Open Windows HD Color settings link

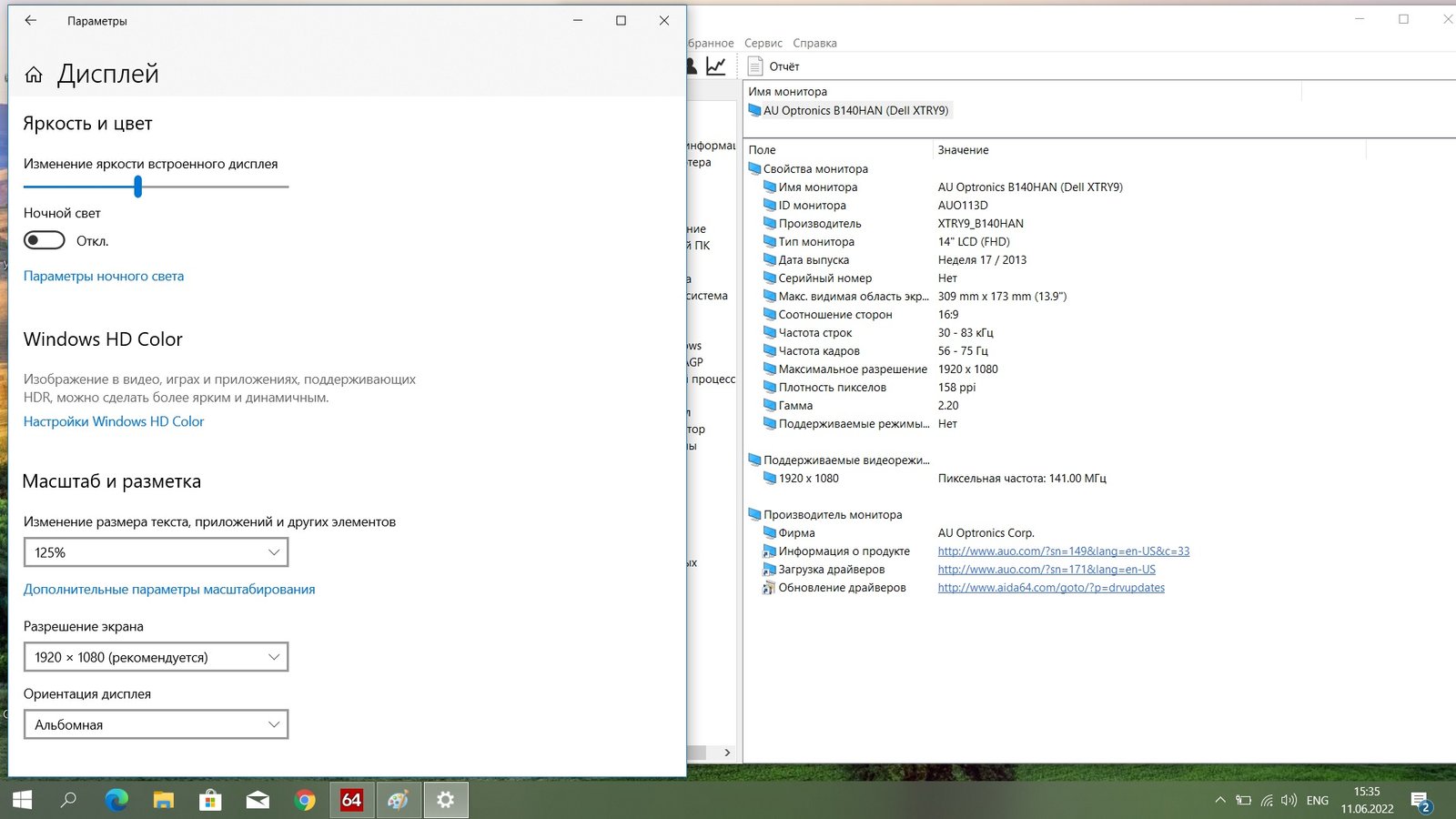pyautogui.click(x=114, y=421)
